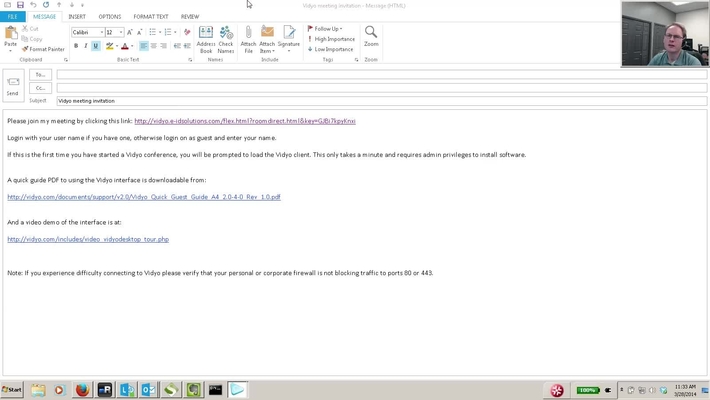710x400 pixels.
Task: Click into the Cc address field
Action: pos(382,88)
